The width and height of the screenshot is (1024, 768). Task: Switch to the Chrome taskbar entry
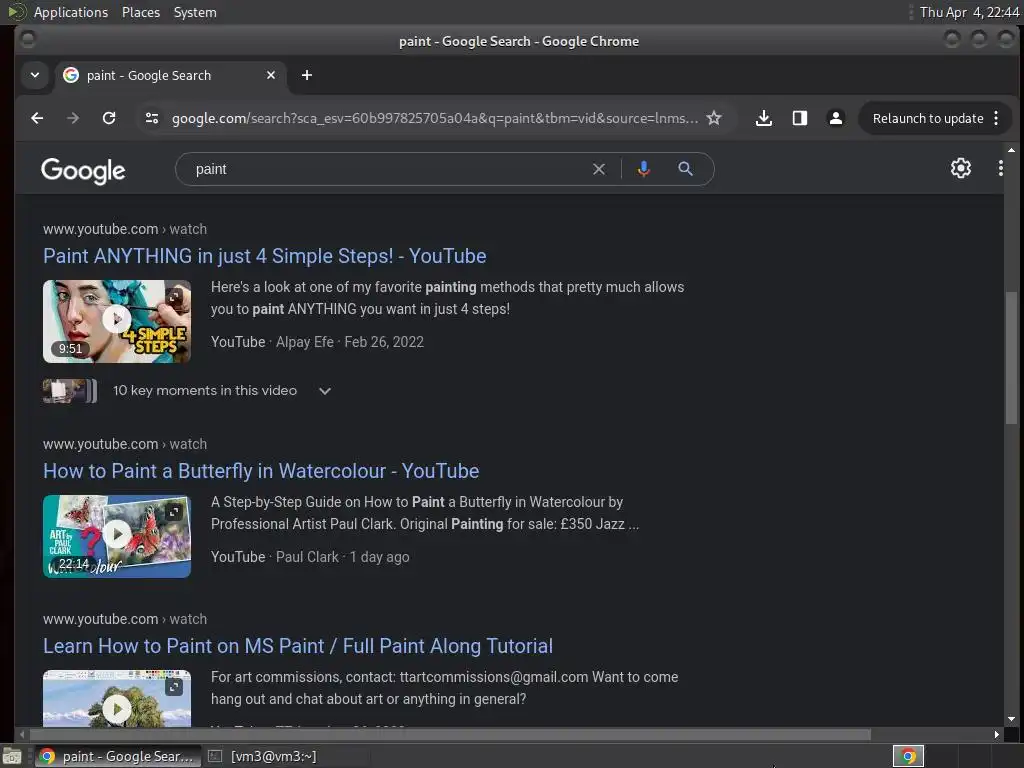pos(116,756)
